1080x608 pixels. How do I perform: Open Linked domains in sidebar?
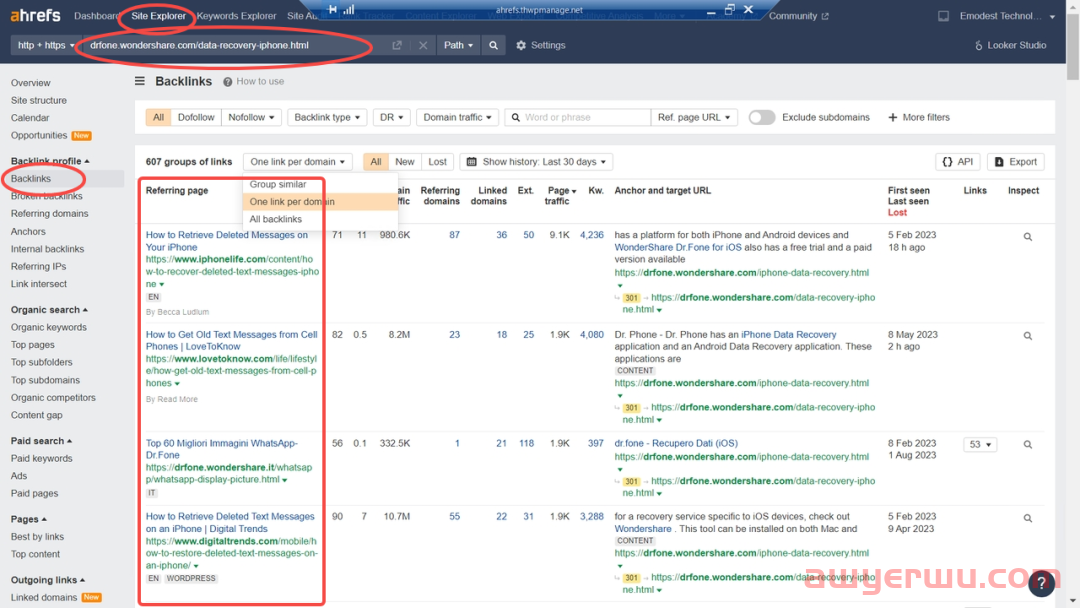(x=44, y=598)
